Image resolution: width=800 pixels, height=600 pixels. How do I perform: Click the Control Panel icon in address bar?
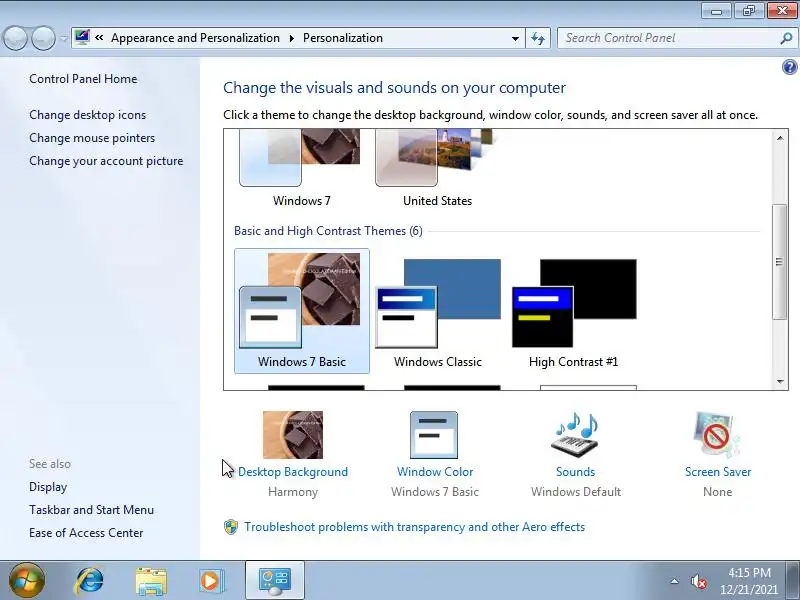[x=82, y=37]
